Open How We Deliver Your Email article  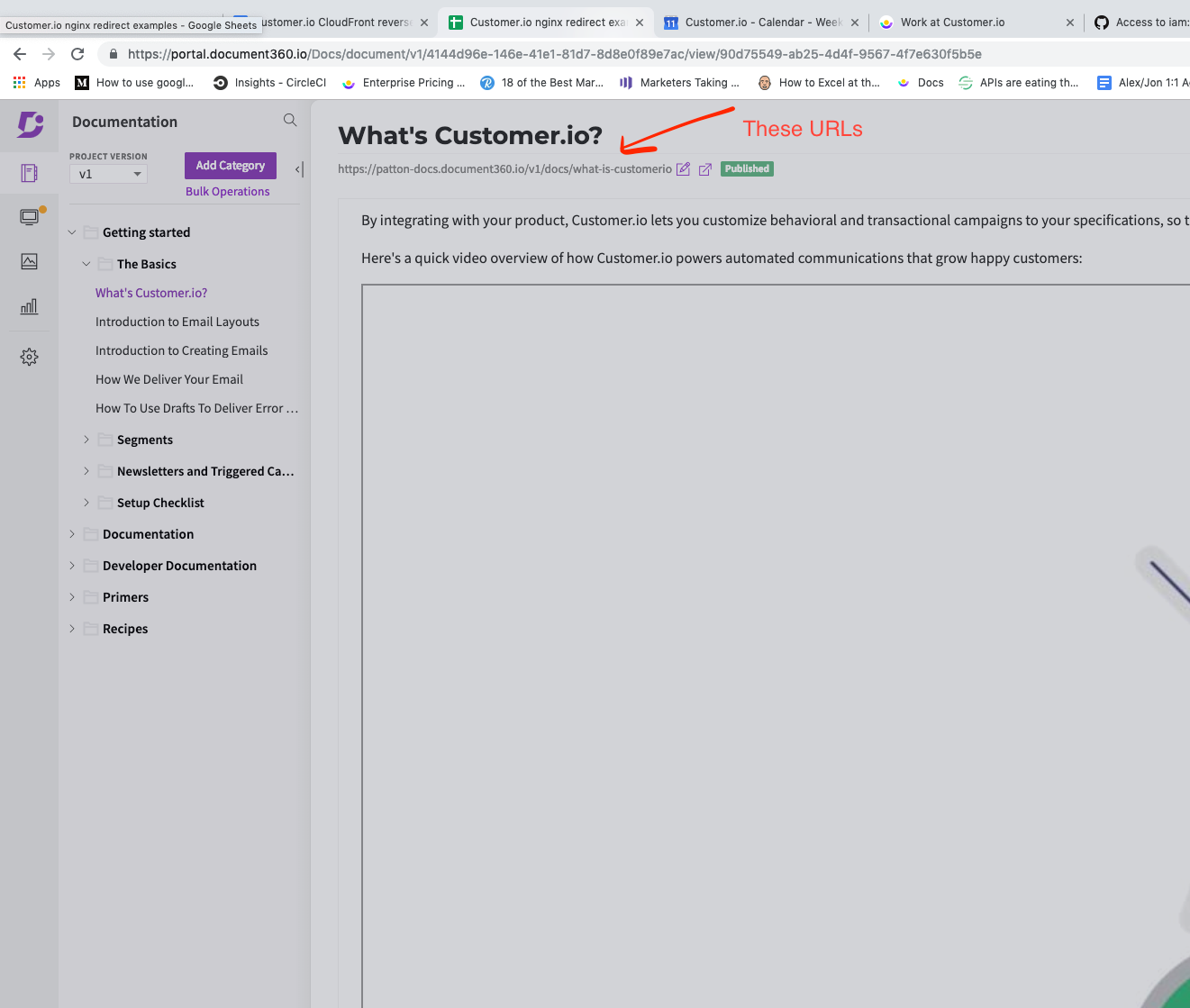(169, 379)
